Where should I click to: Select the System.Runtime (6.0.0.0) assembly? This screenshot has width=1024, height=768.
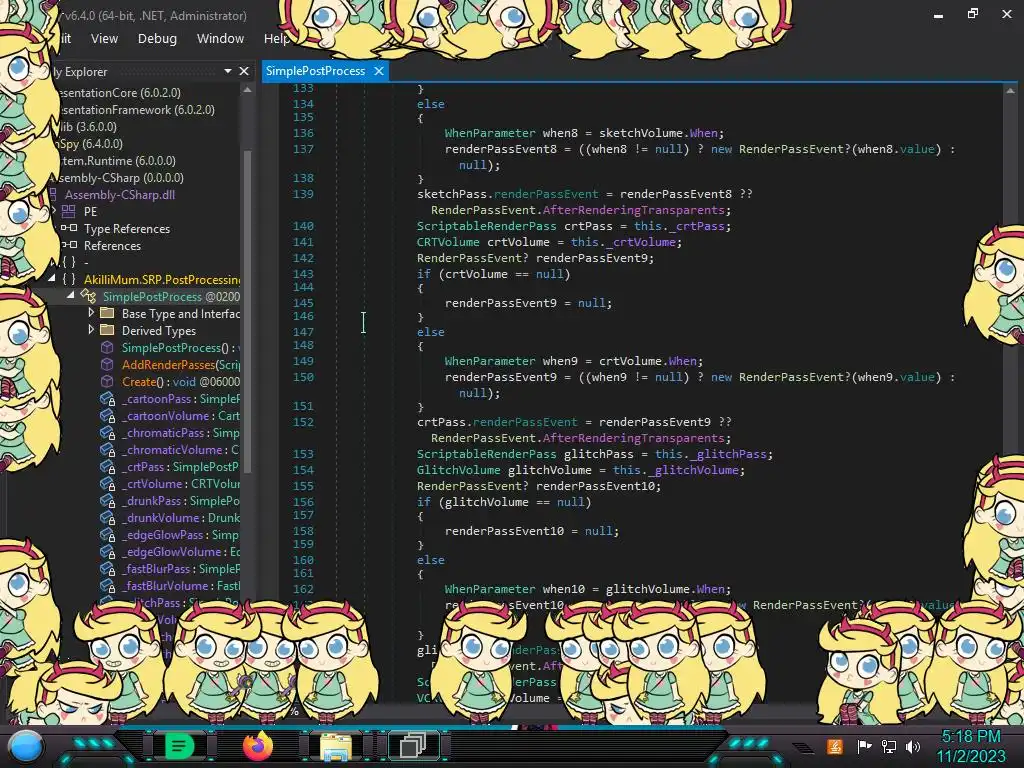(118, 160)
